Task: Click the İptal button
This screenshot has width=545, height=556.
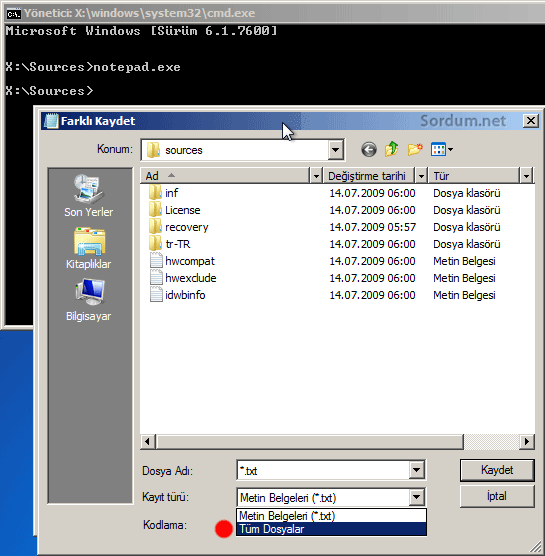Action: 497,496
